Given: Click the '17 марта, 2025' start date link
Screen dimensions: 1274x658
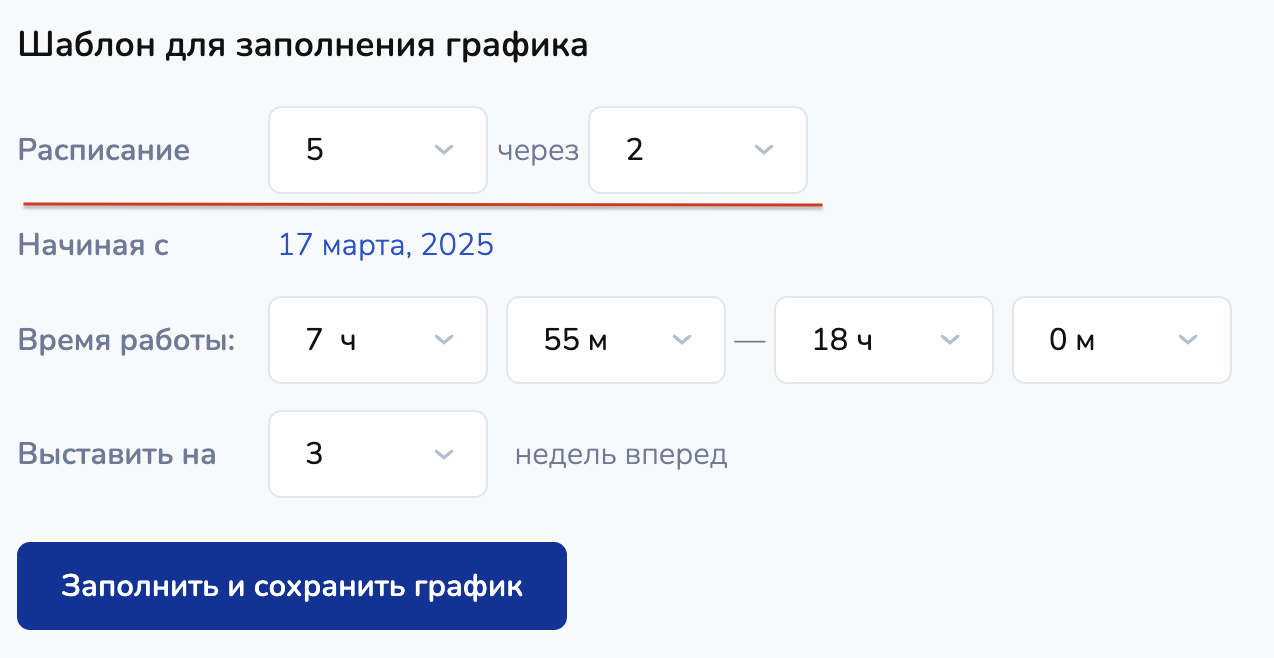Looking at the screenshot, I should pos(386,245).
